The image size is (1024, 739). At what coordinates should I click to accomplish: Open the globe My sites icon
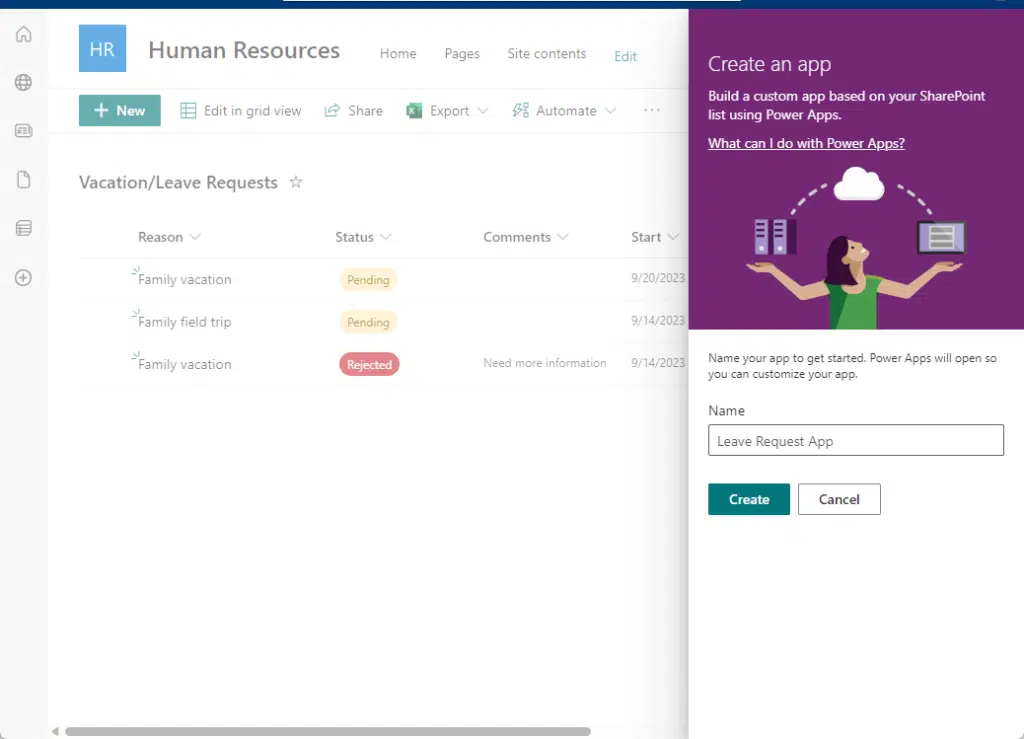(24, 82)
